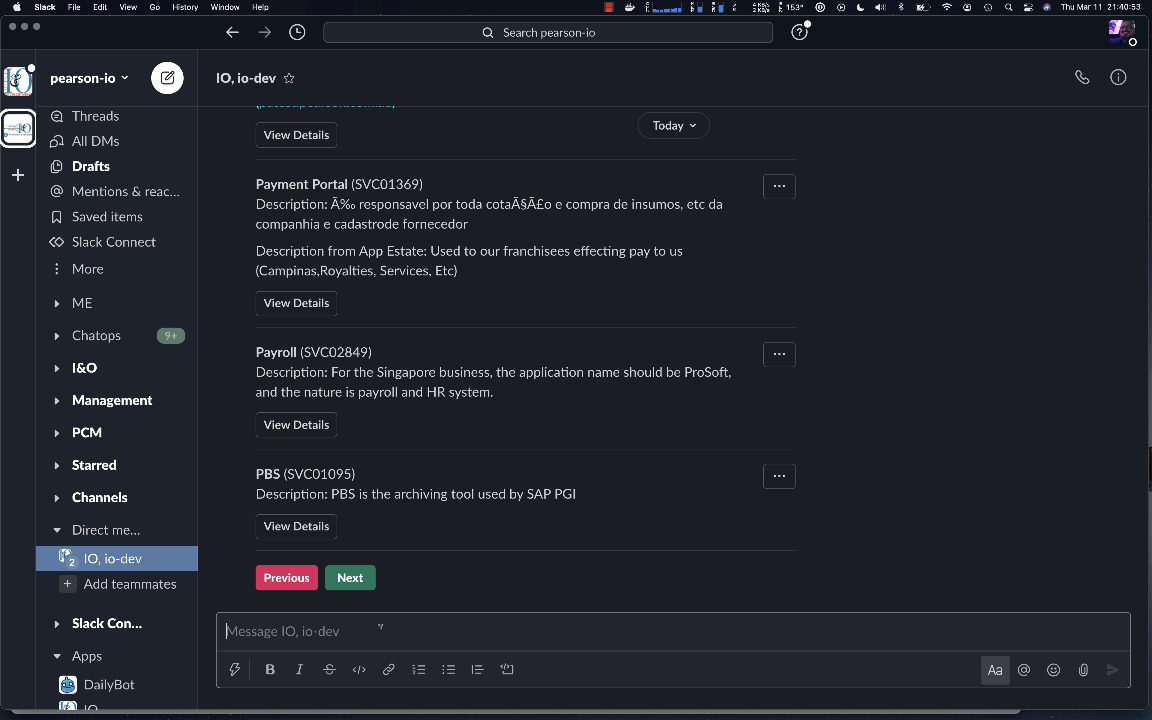View Details for PBS
This screenshot has height=720, width=1152.
296,526
